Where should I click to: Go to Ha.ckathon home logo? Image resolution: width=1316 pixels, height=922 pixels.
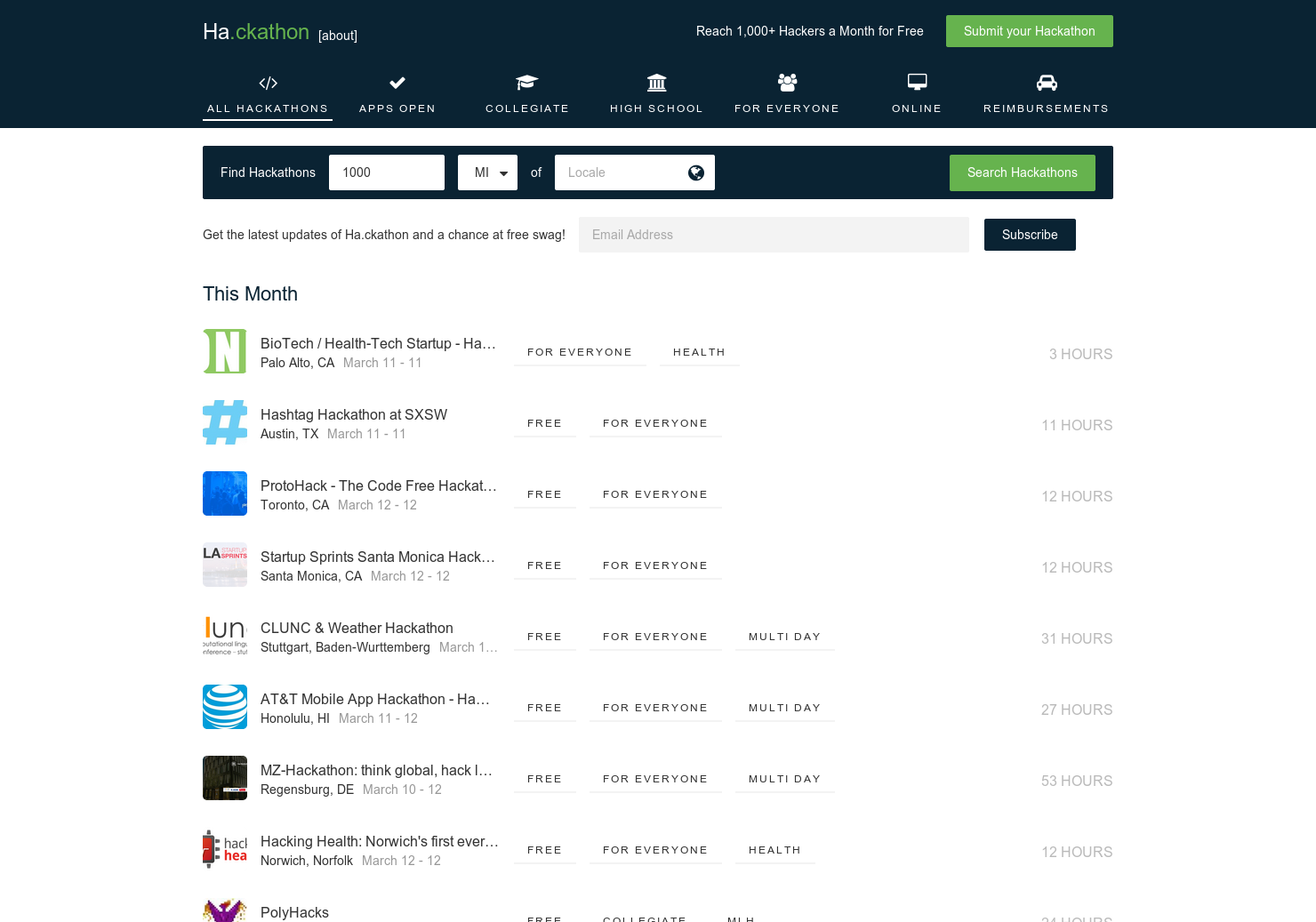pos(256,32)
